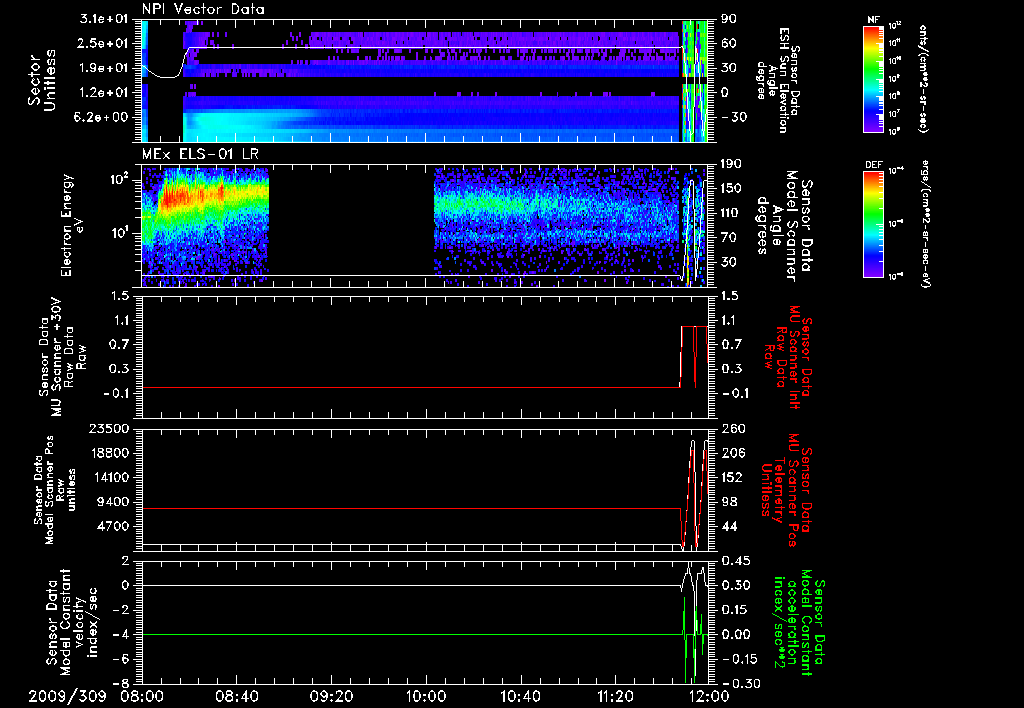Click the red 'MU Scanner Pos Telemetry' label
1024x708 pixels.
[785, 490]
